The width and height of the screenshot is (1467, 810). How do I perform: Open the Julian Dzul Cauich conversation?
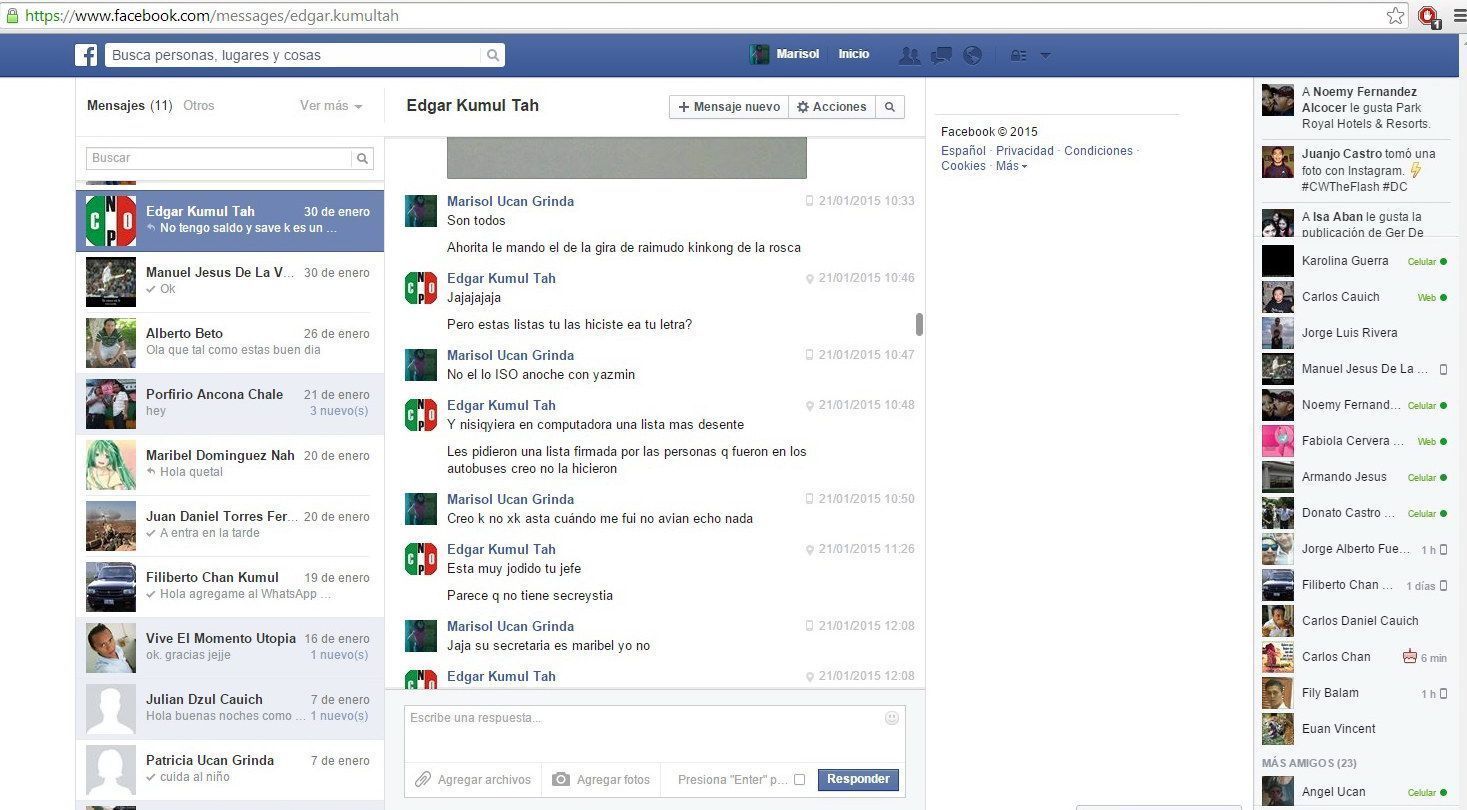[x=230, y=709]
